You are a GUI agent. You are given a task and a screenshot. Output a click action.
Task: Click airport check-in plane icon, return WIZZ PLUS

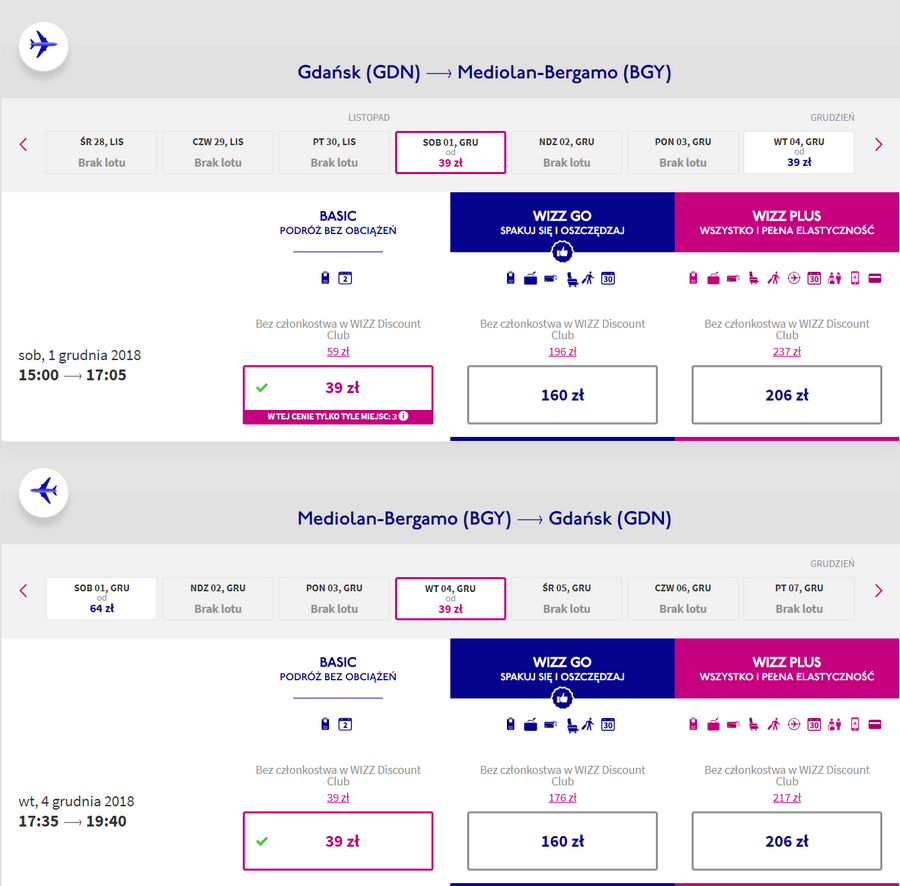794,725
